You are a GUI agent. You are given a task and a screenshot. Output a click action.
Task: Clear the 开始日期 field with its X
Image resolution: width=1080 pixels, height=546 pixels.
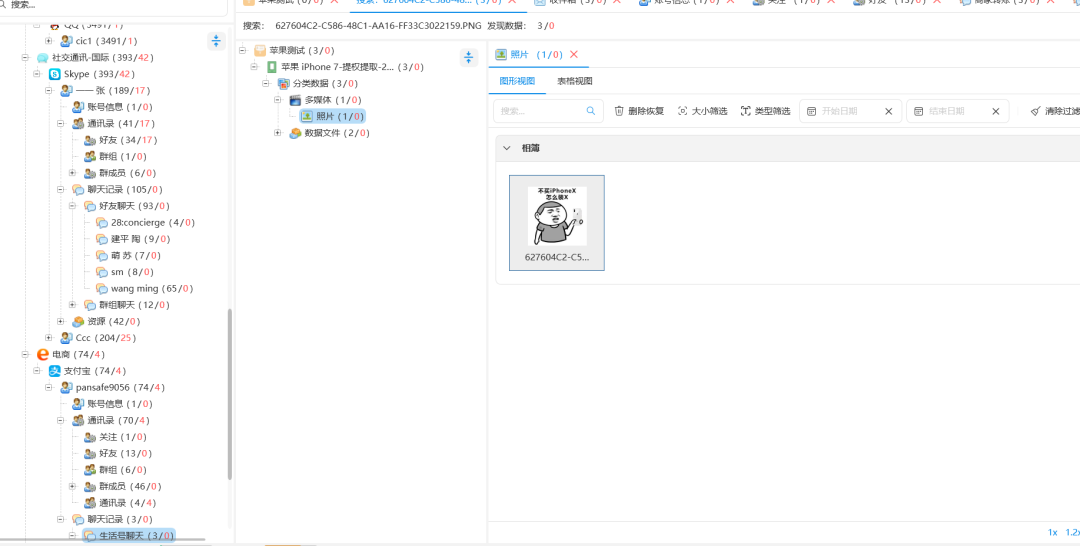889,112
